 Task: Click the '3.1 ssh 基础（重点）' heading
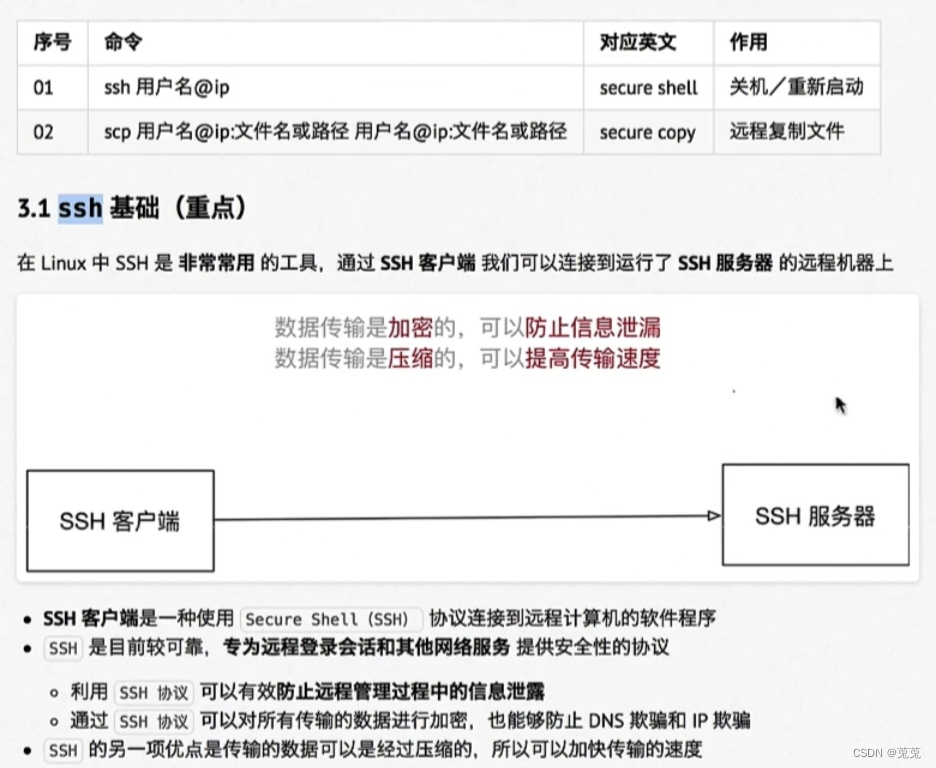pos(132,208)
